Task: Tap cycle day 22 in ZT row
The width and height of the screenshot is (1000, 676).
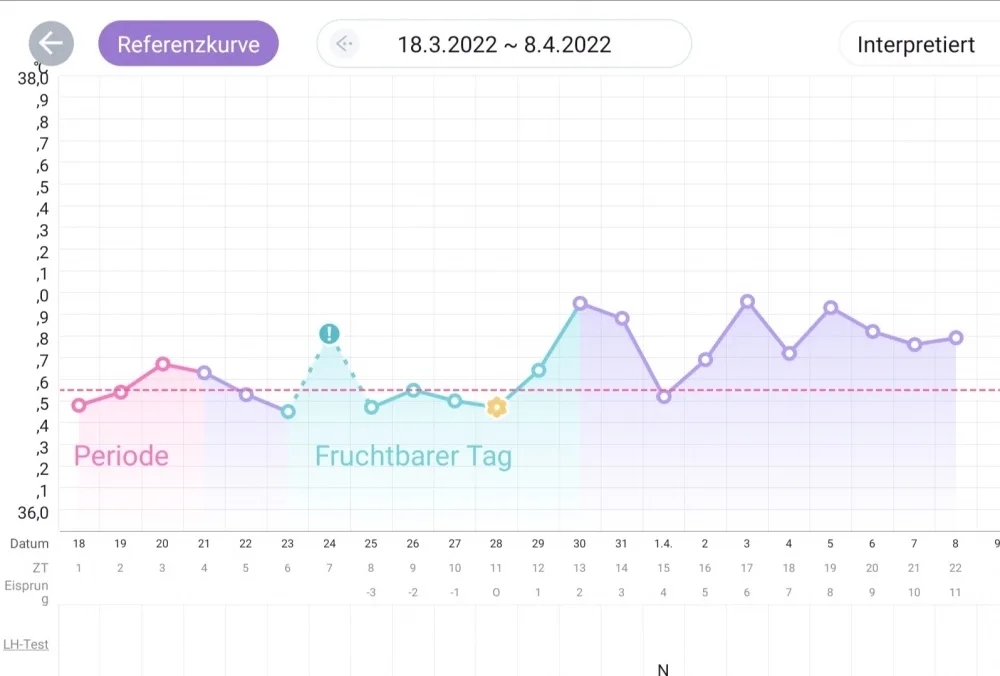Action: 955,568
